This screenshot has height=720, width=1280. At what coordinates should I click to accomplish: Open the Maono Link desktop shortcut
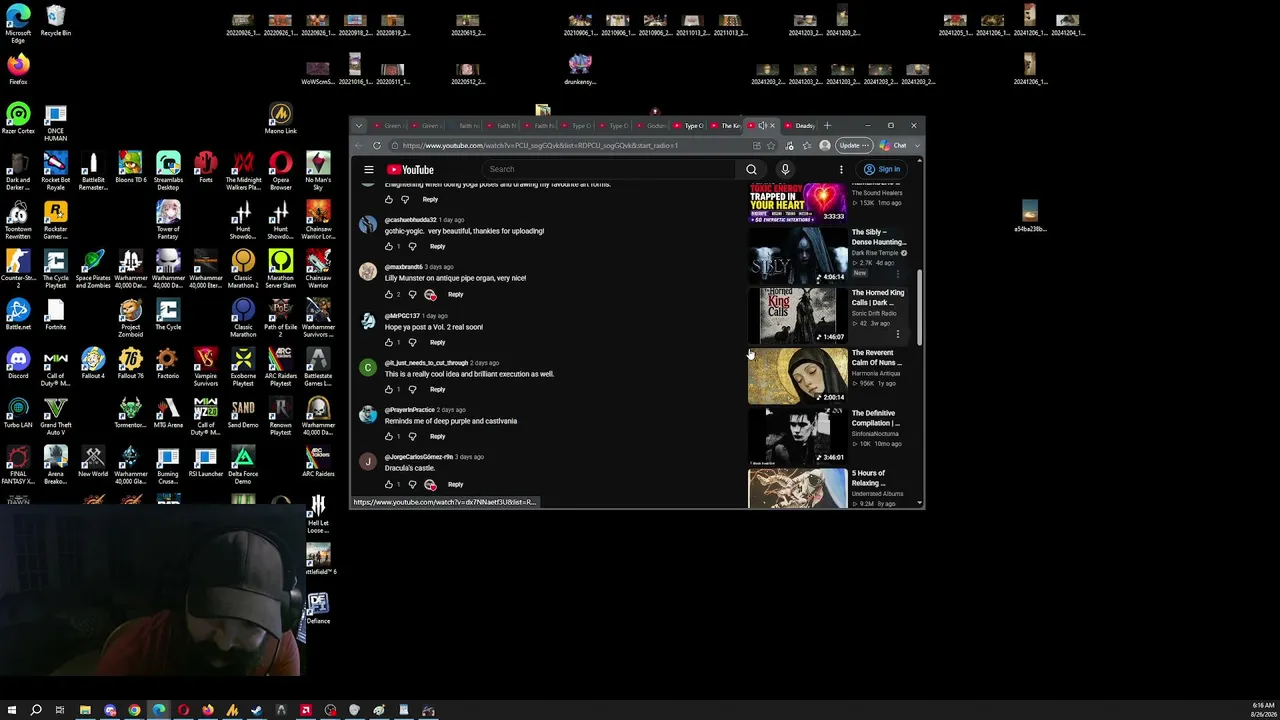281,118
